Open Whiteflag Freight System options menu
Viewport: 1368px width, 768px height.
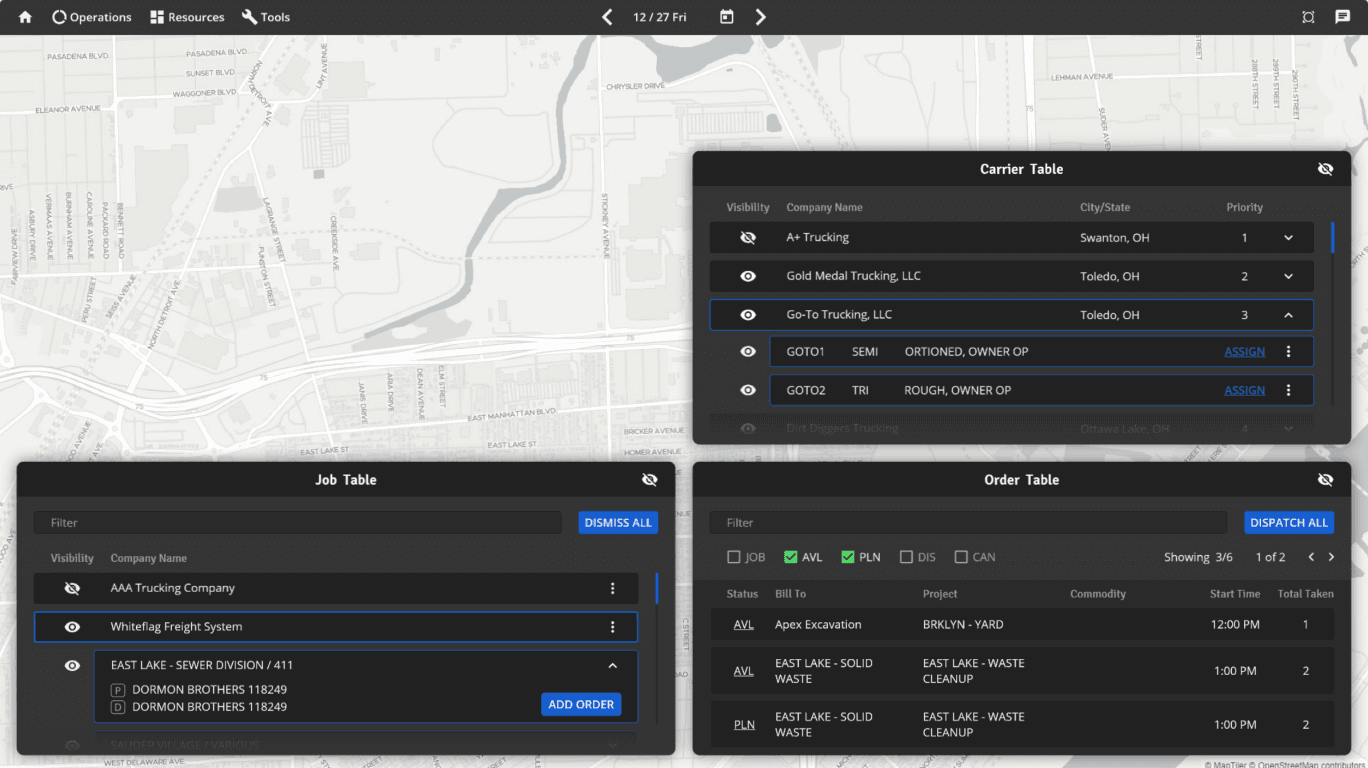(613, 627)
